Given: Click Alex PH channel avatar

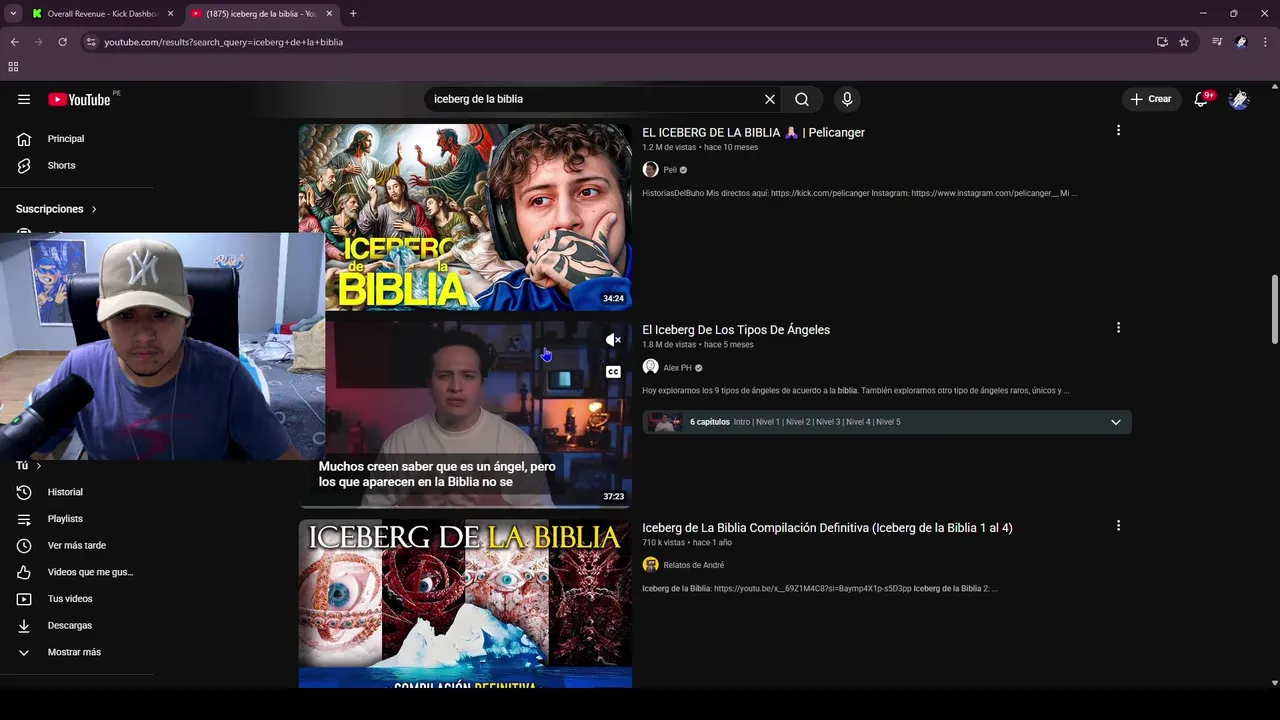Looking at the screenshot, I should click(650, 367).
